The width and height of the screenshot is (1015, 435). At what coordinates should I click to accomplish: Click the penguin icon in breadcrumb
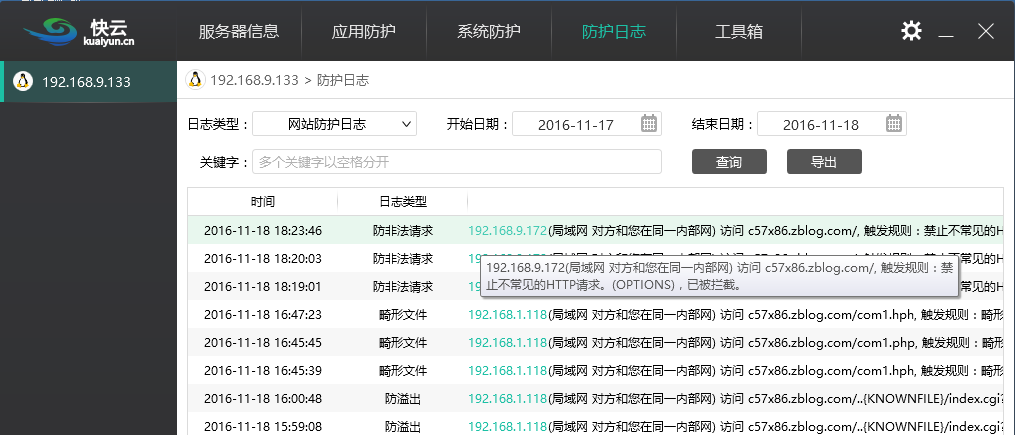tap(195, 80)
